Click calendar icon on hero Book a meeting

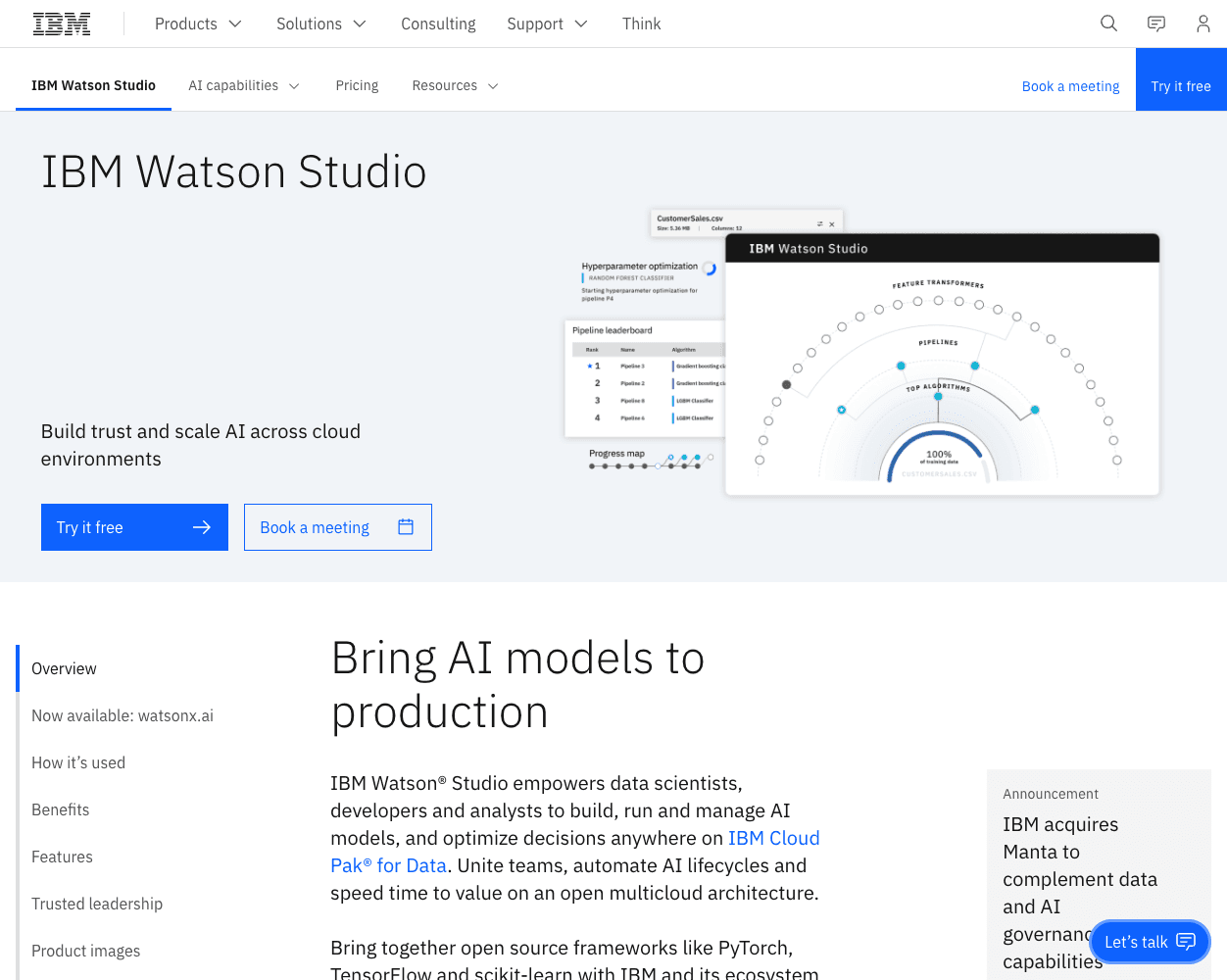tap(406, 527)
